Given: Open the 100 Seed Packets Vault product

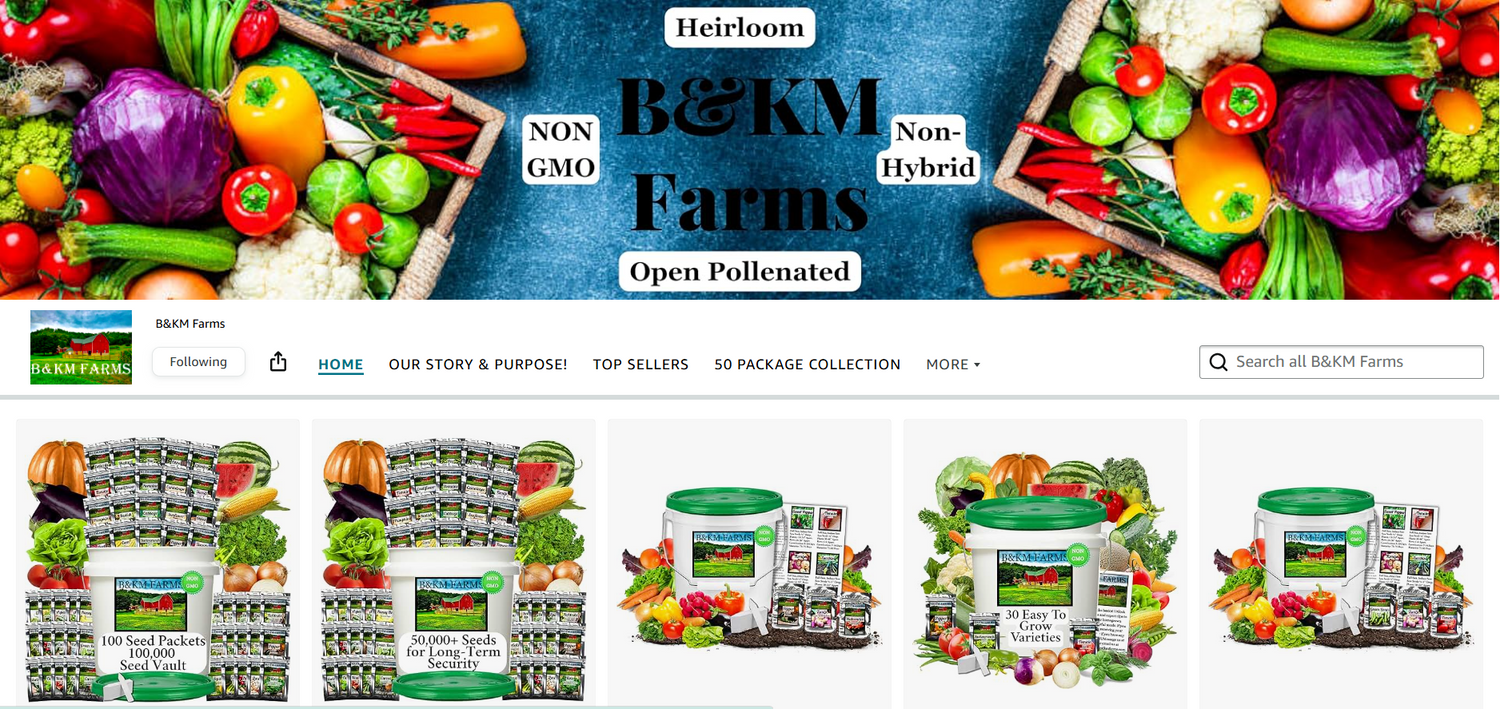Looking at the screenshot, I should coord(158,564).
